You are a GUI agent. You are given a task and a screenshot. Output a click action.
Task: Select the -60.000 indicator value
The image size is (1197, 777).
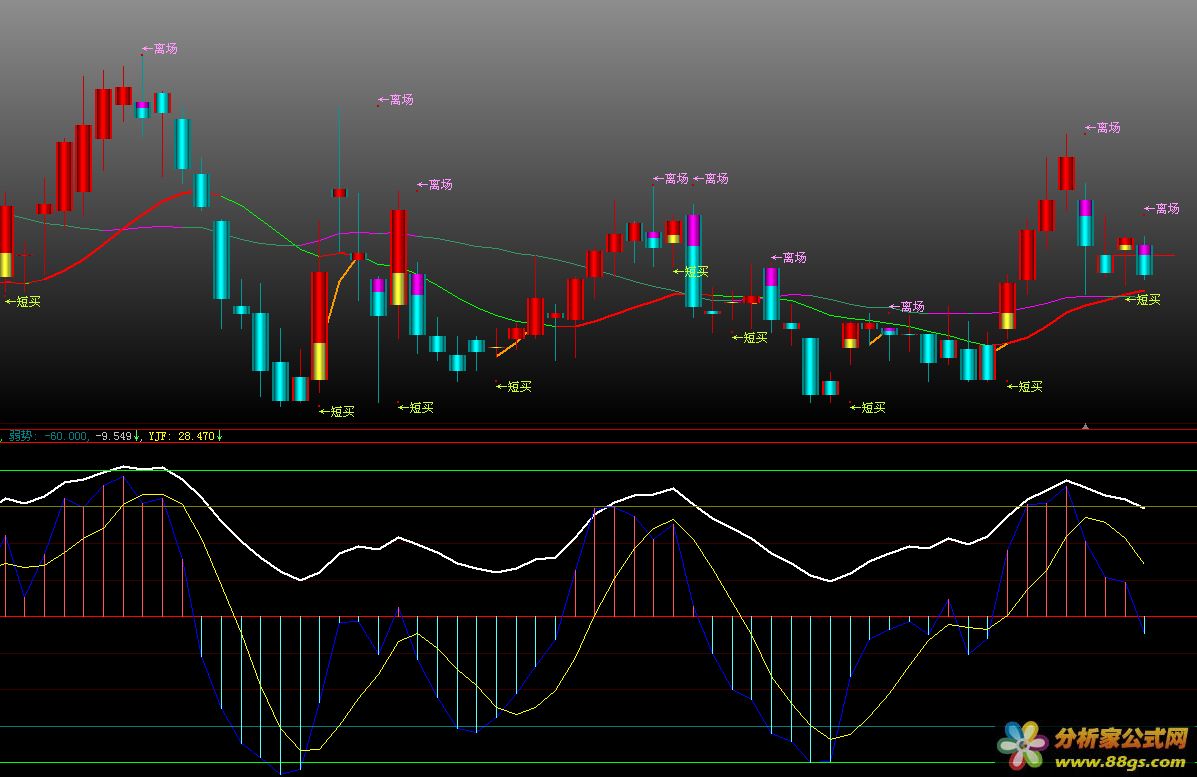[x=66, y=436]
